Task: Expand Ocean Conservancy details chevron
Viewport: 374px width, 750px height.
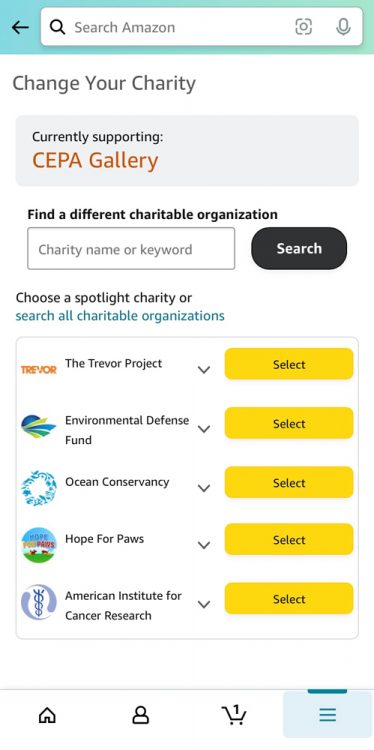Action: [x=204, y=488]
